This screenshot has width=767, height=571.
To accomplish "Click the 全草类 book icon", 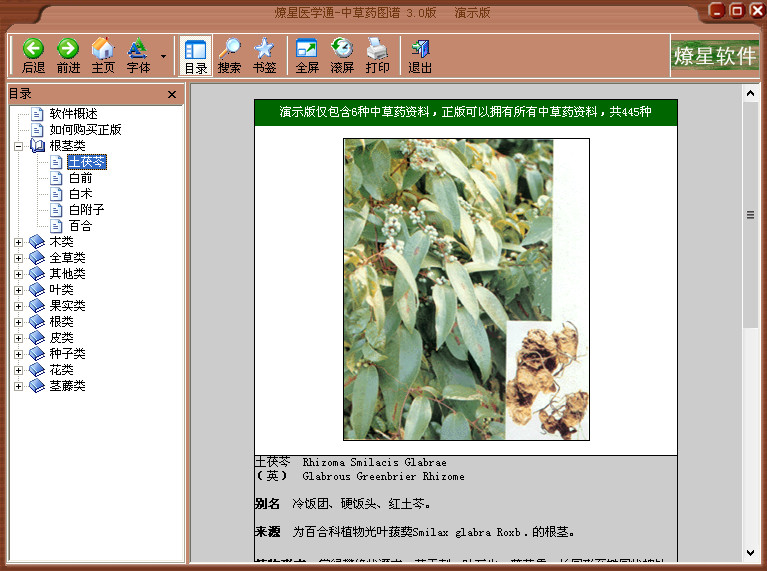I will click(x=37, y=258).
